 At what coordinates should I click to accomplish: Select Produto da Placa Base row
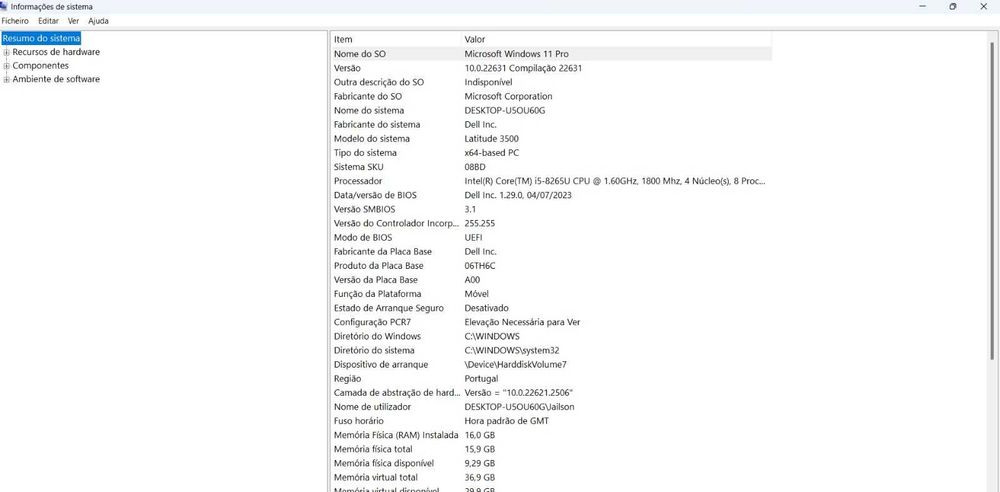(551, 265)
